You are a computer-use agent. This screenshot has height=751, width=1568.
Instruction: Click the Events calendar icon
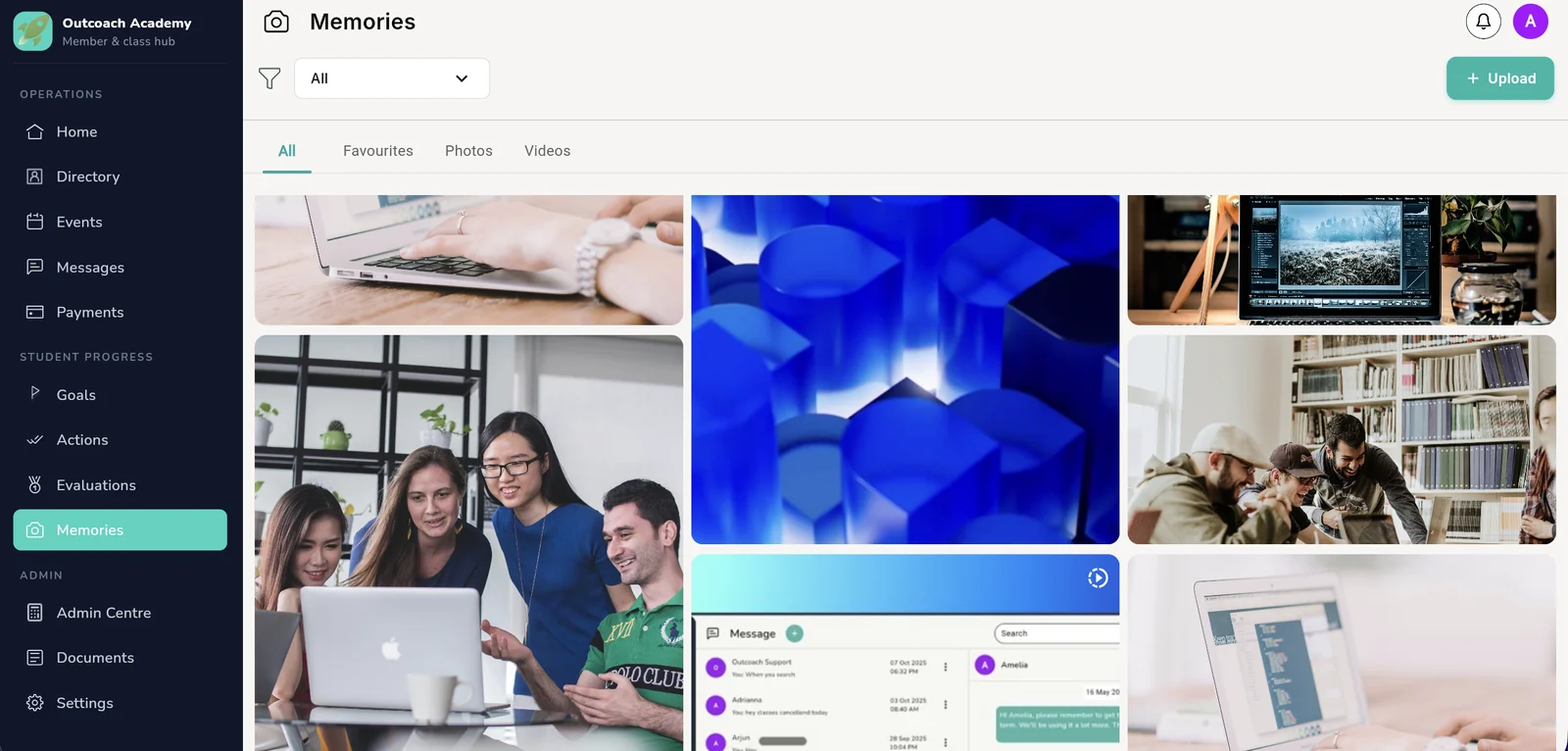35,222
